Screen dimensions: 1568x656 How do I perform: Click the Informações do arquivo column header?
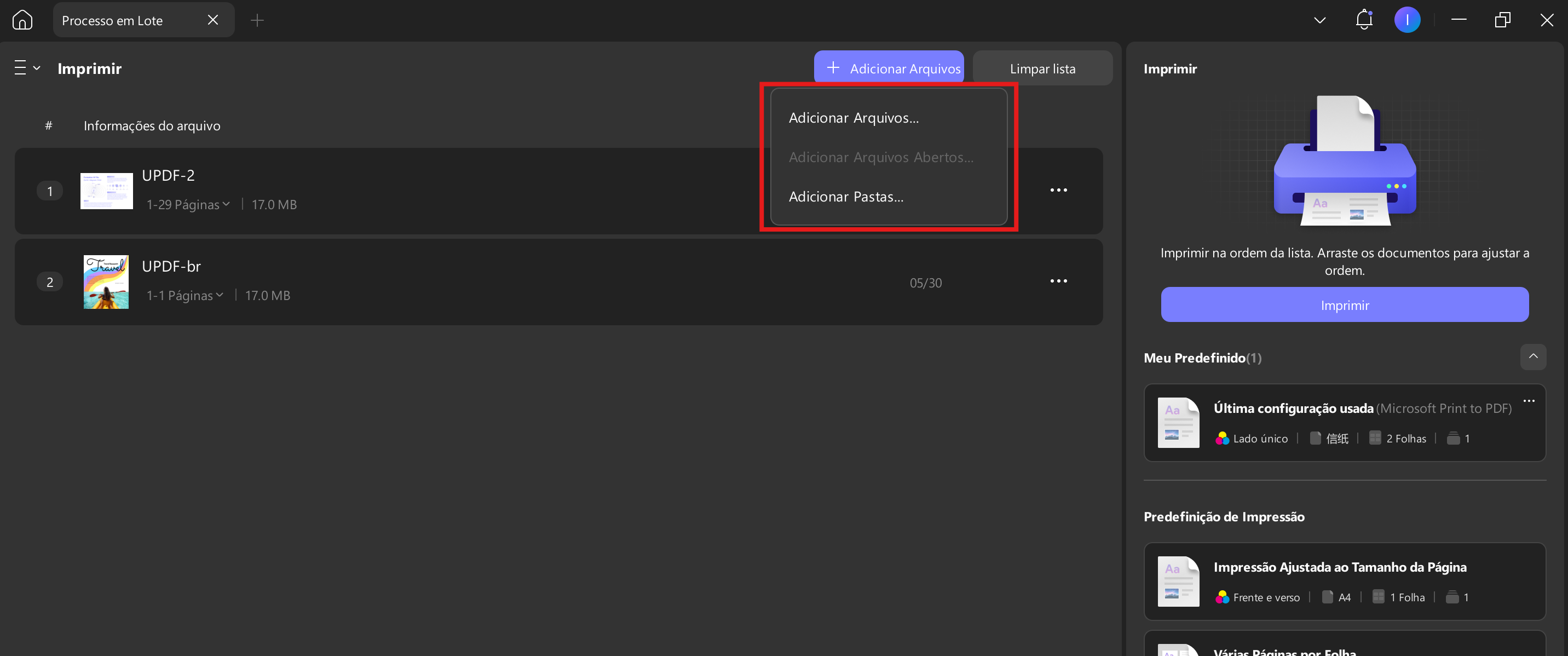(152, 126)
